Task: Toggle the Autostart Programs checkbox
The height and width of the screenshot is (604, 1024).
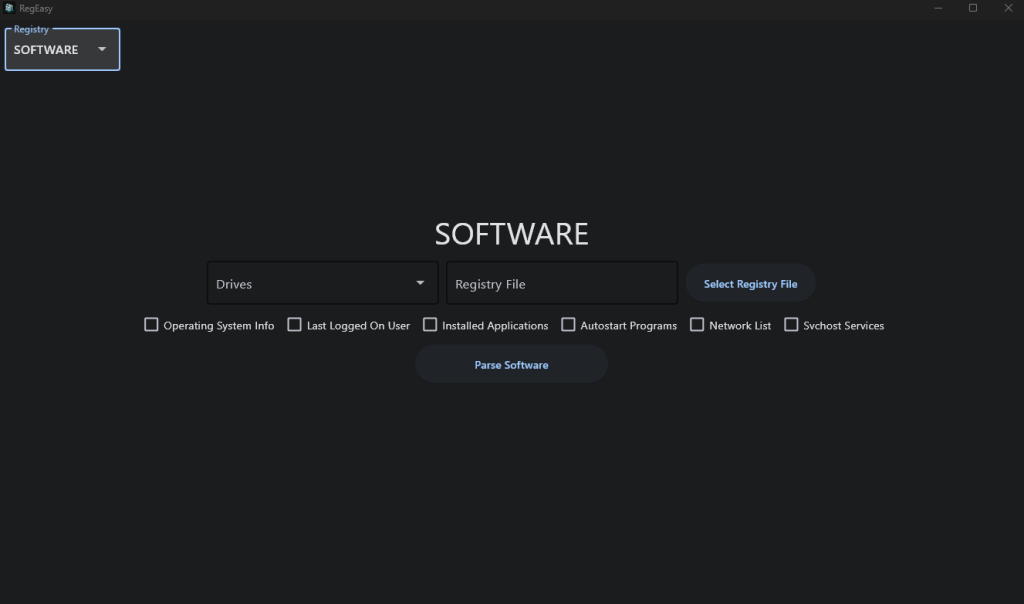Action: tap(568, 325)
